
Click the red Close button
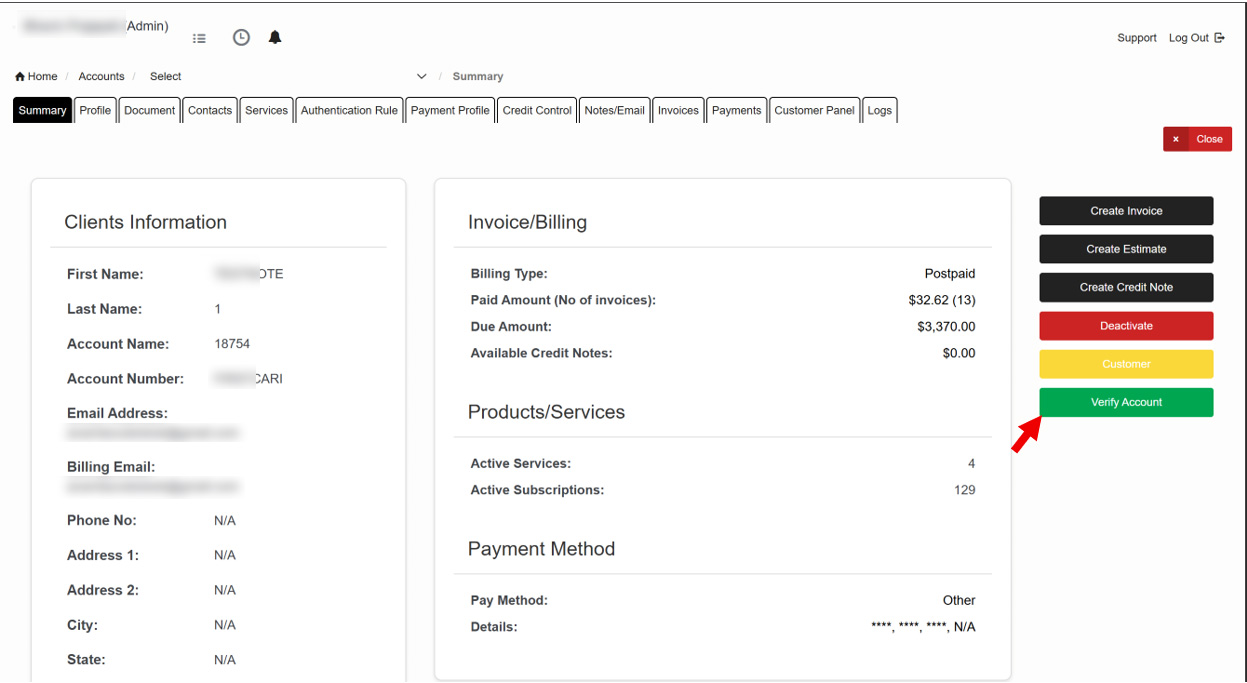[x=1197, y=140]
